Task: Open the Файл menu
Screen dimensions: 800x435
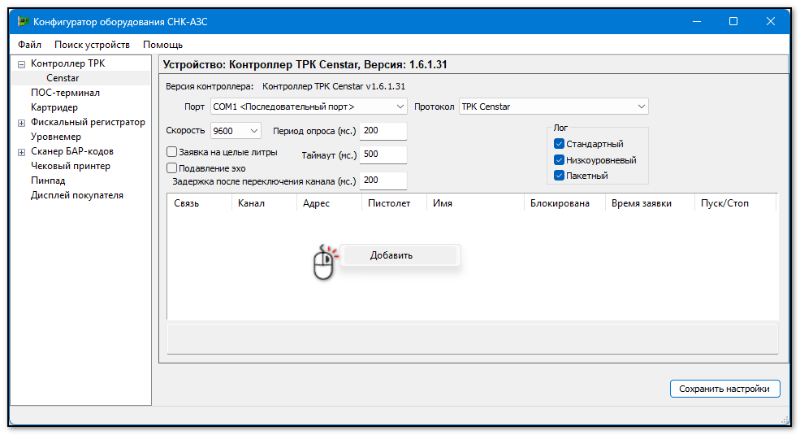Action: point(30,45)
